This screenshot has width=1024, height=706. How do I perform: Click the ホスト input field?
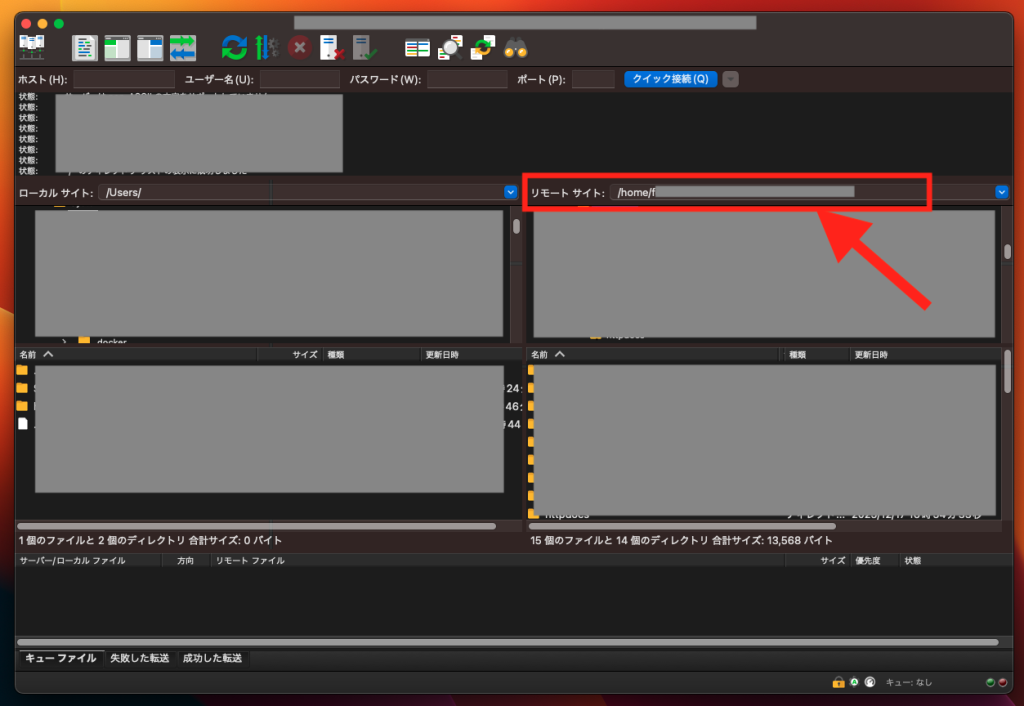click(x=123, y=79)
